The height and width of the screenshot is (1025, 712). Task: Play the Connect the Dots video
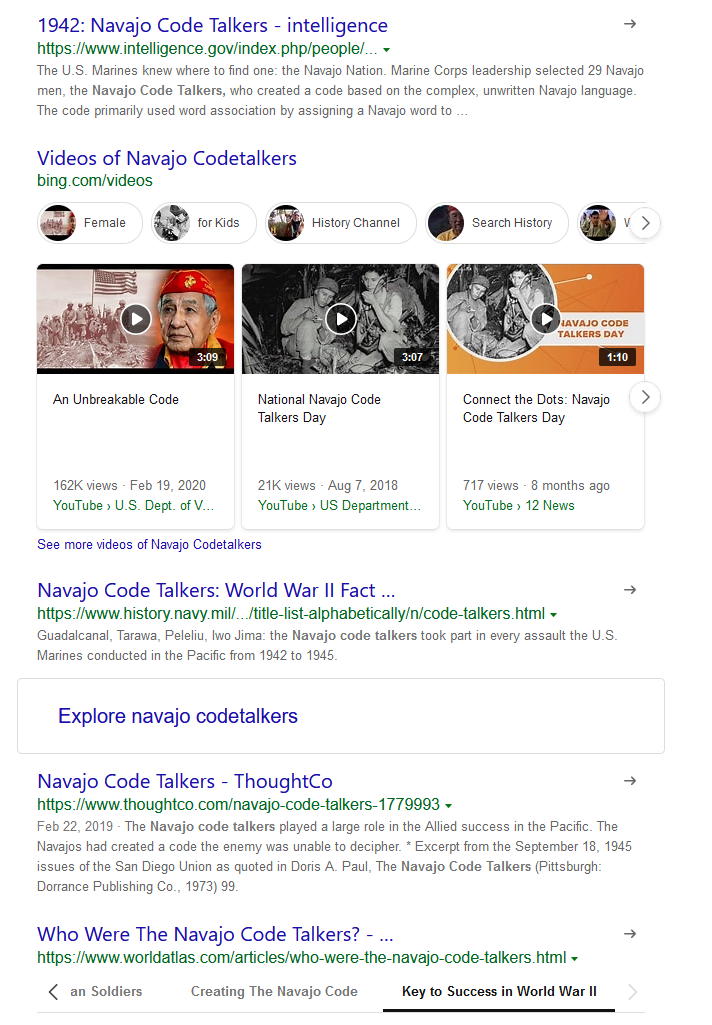(x=546, y=319)
